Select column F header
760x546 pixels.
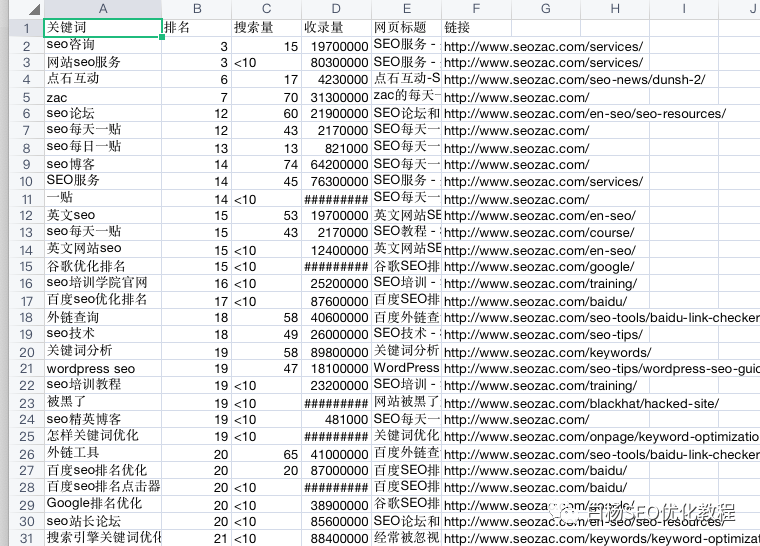[x=476, y=9]
